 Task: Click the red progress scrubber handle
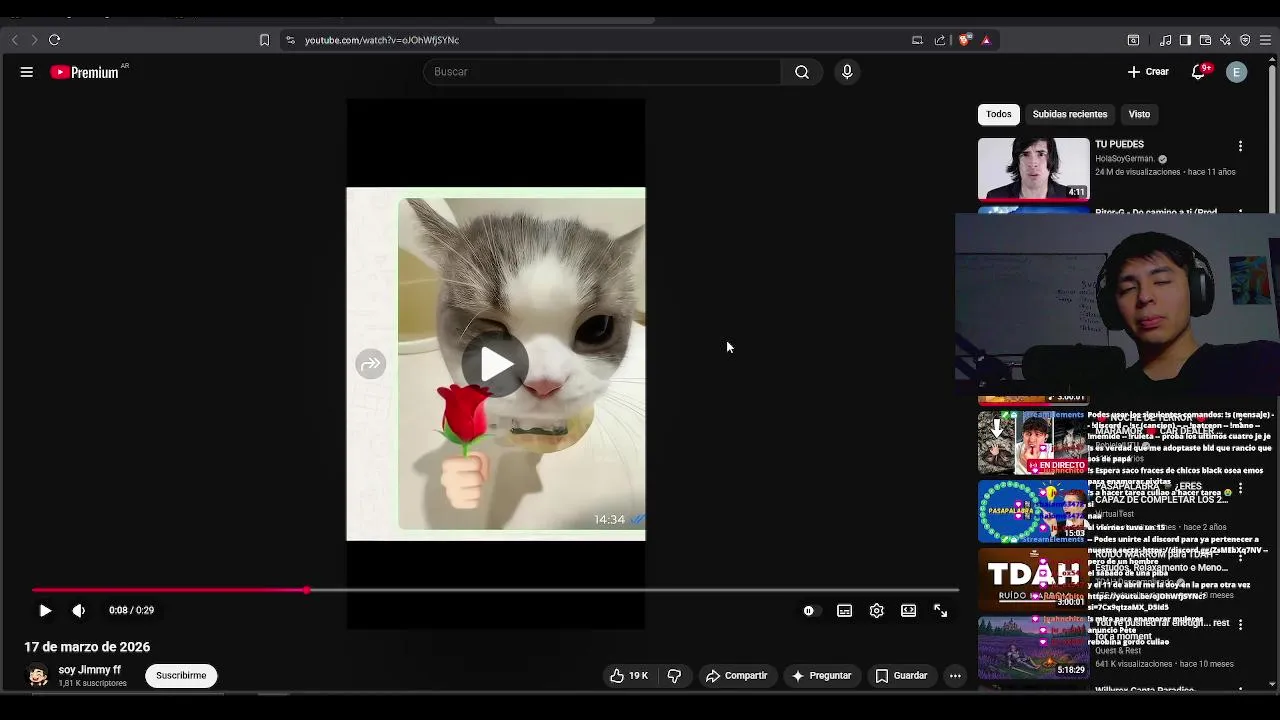(307, 590)
